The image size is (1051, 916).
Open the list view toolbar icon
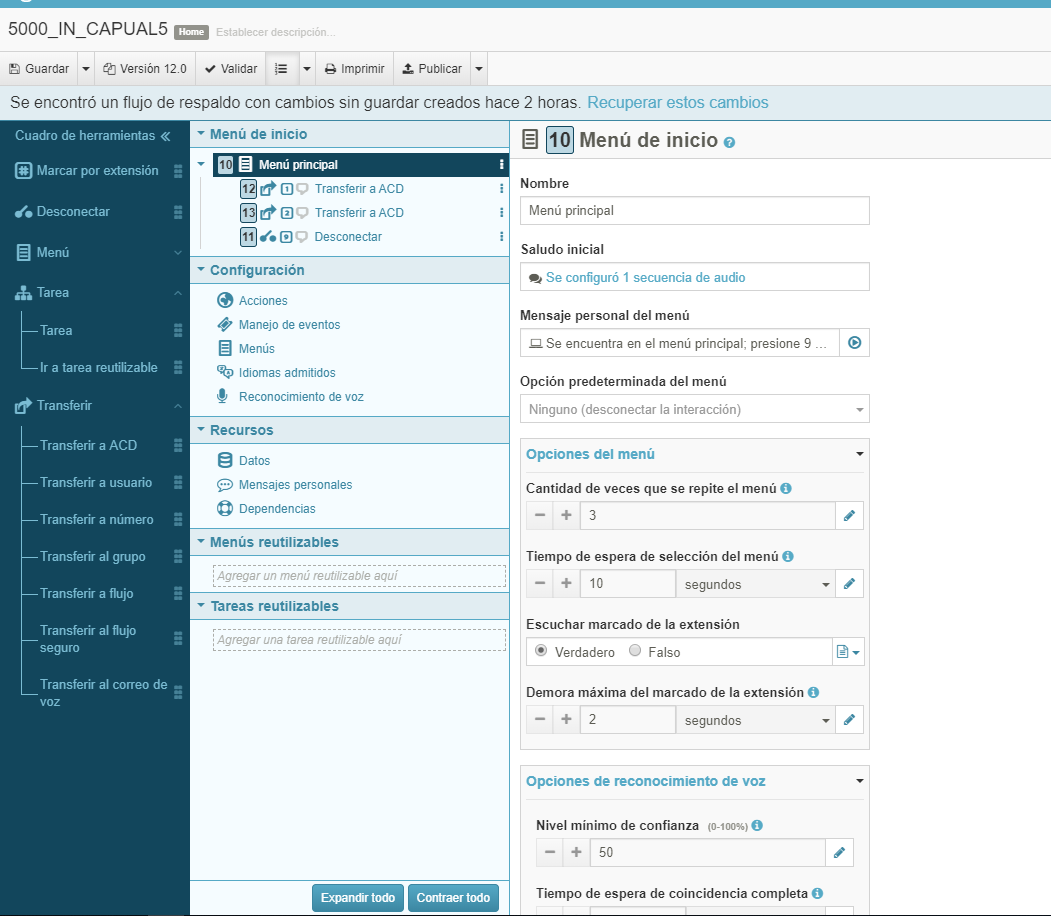282,69
